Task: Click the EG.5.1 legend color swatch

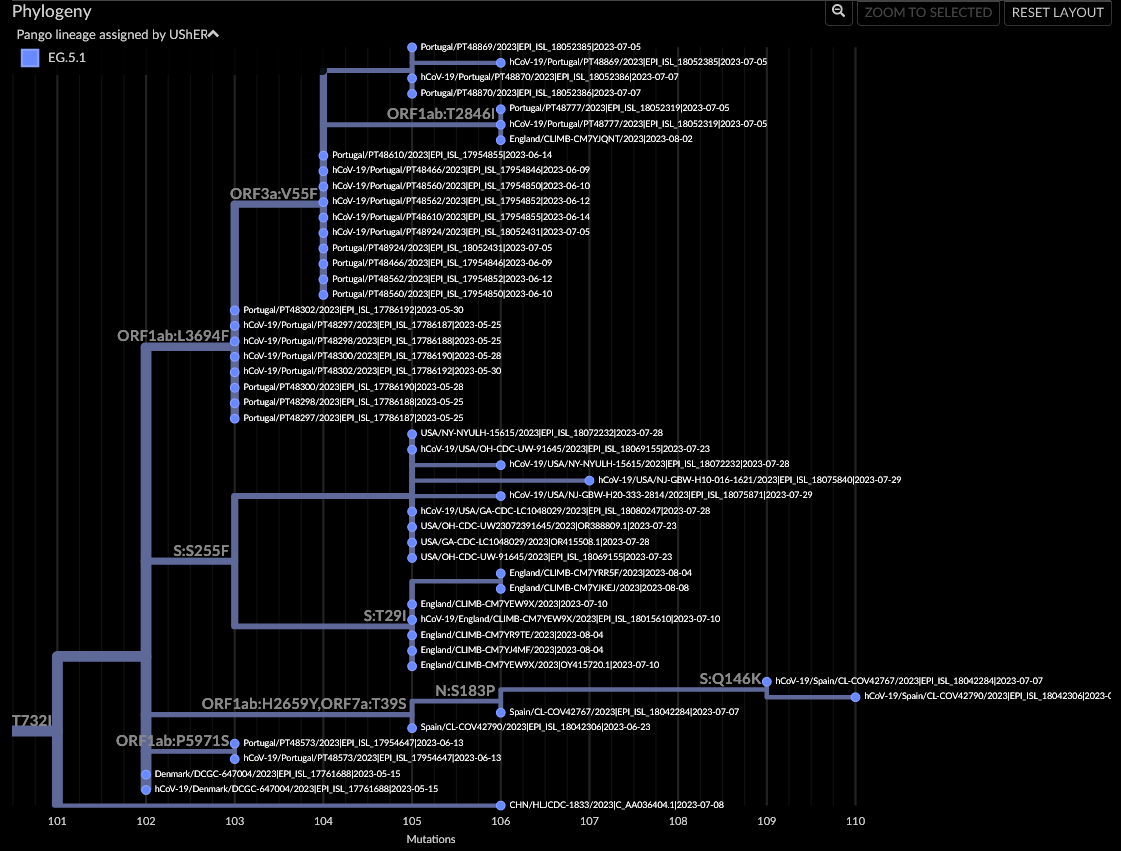Action: [29, 58]
